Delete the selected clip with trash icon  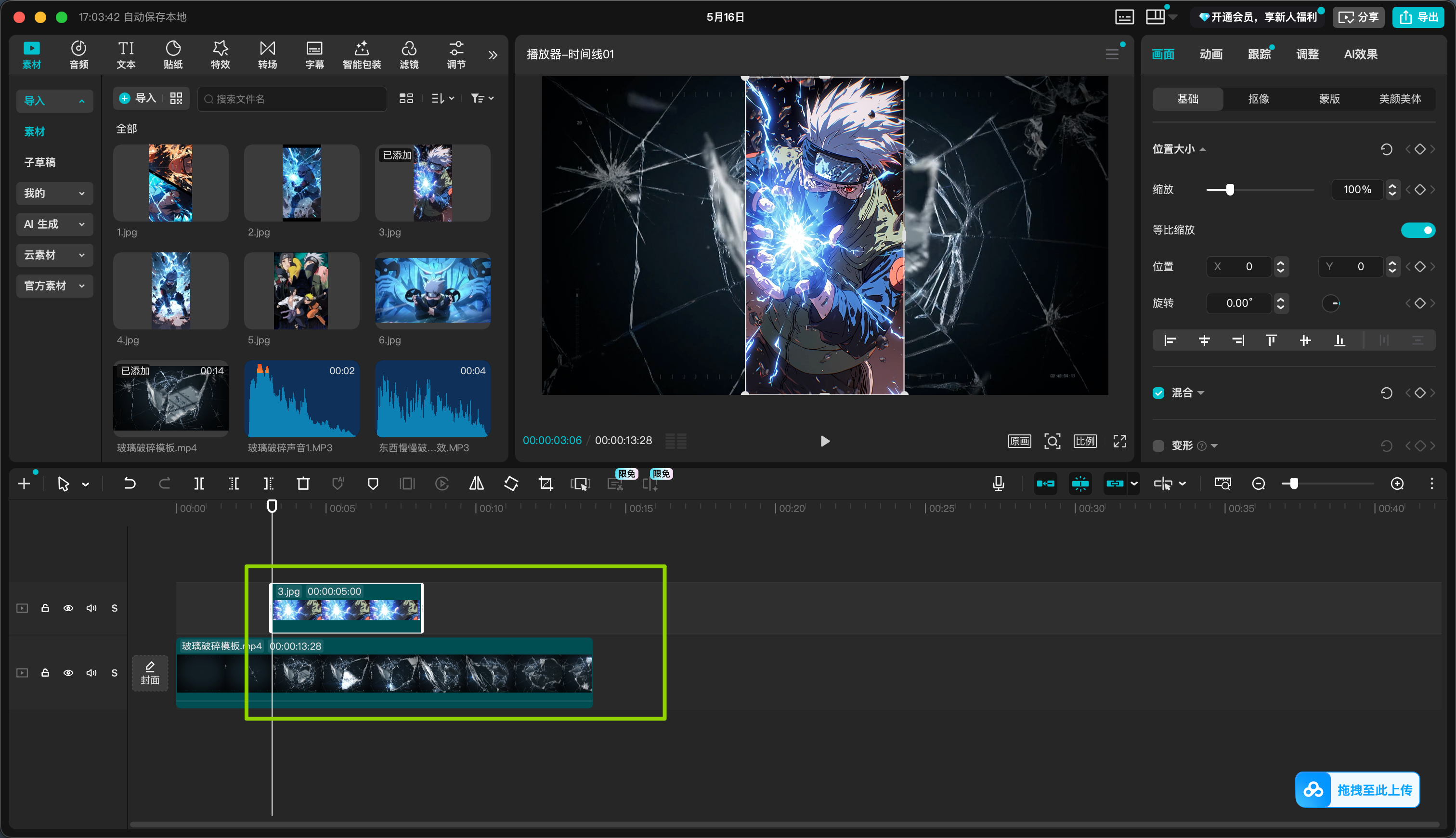pos(303,484)
